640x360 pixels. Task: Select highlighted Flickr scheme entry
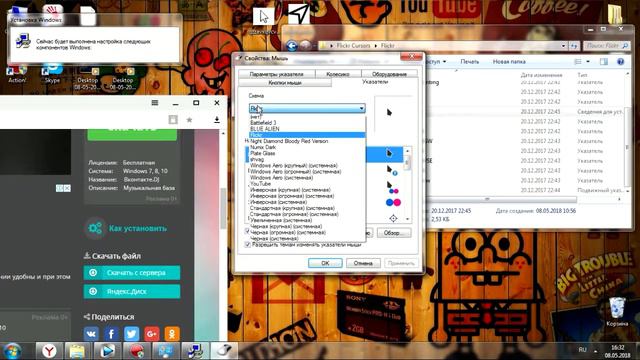tap(307, 135)
